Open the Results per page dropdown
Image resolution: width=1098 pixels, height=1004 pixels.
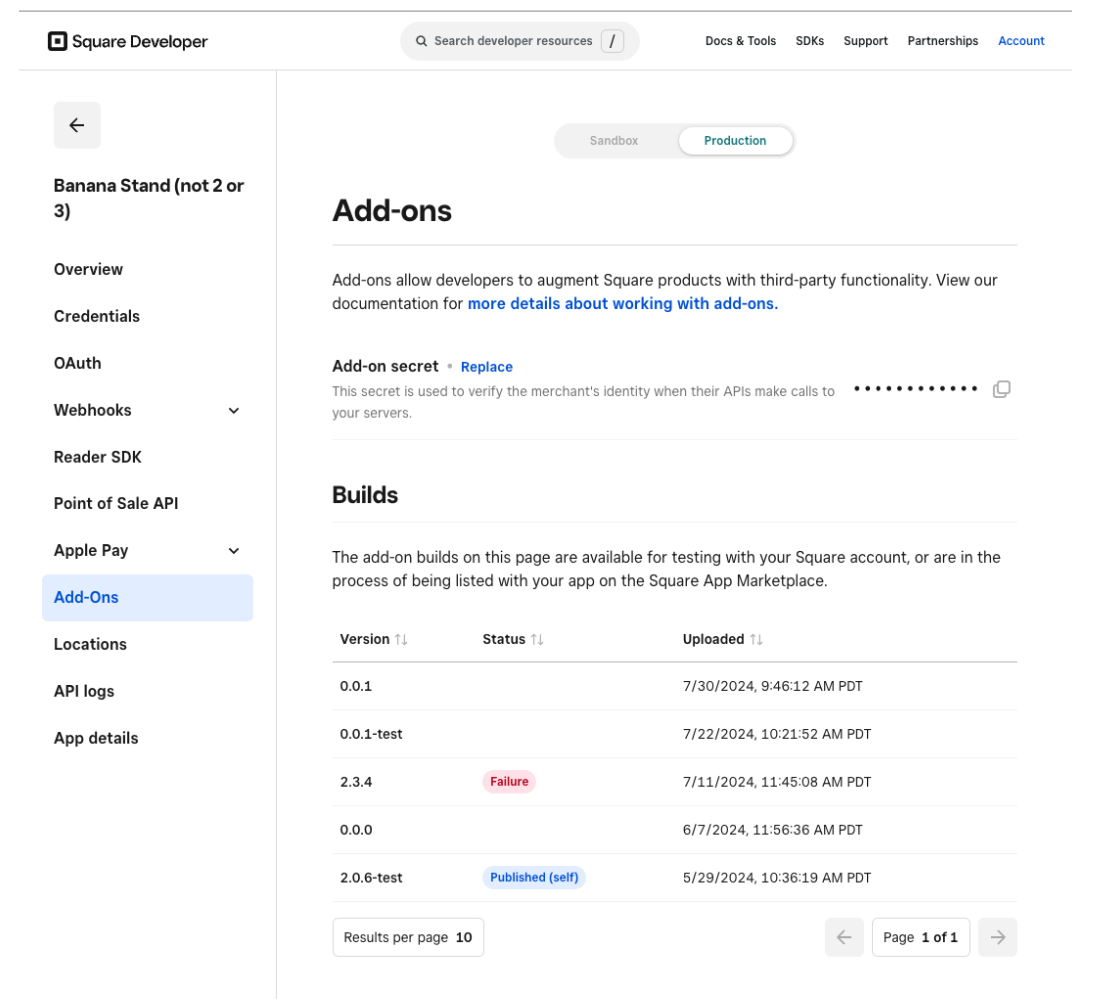(408, 937)
